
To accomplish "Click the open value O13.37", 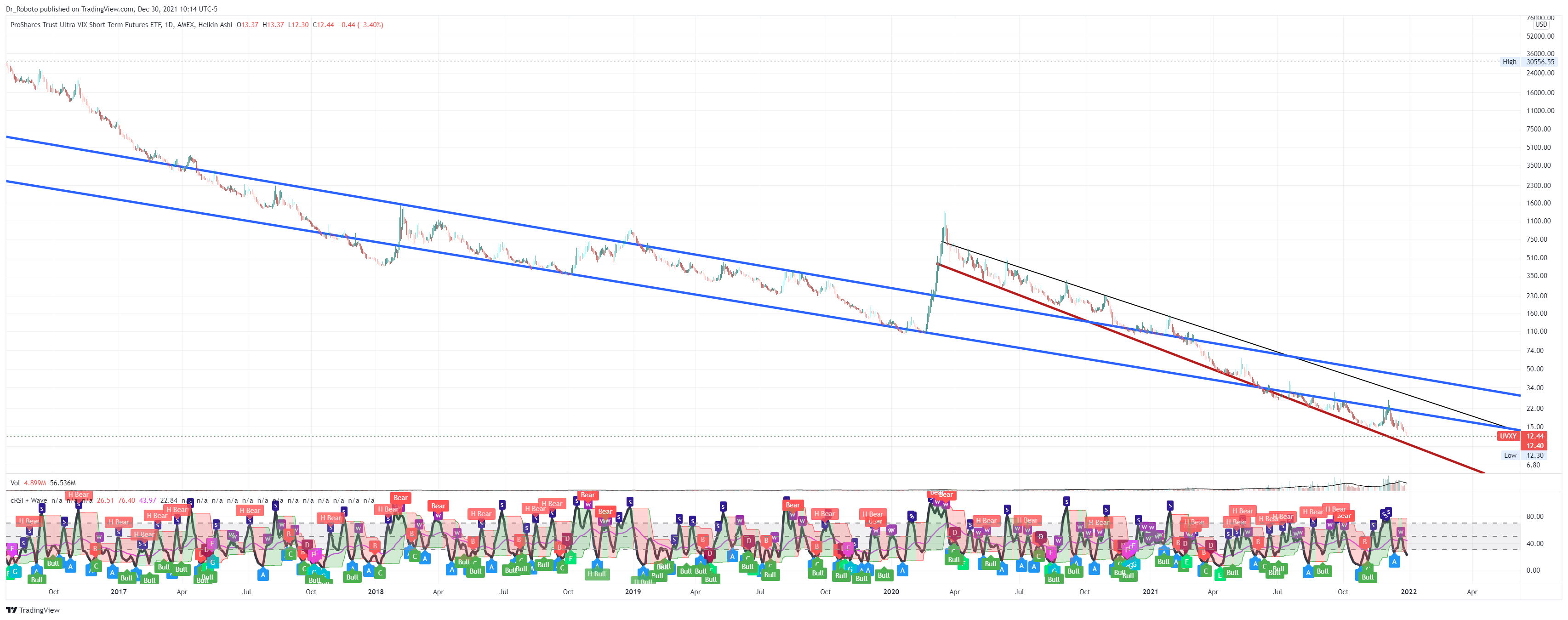I will pyautogui.click(x=248, y=25).
